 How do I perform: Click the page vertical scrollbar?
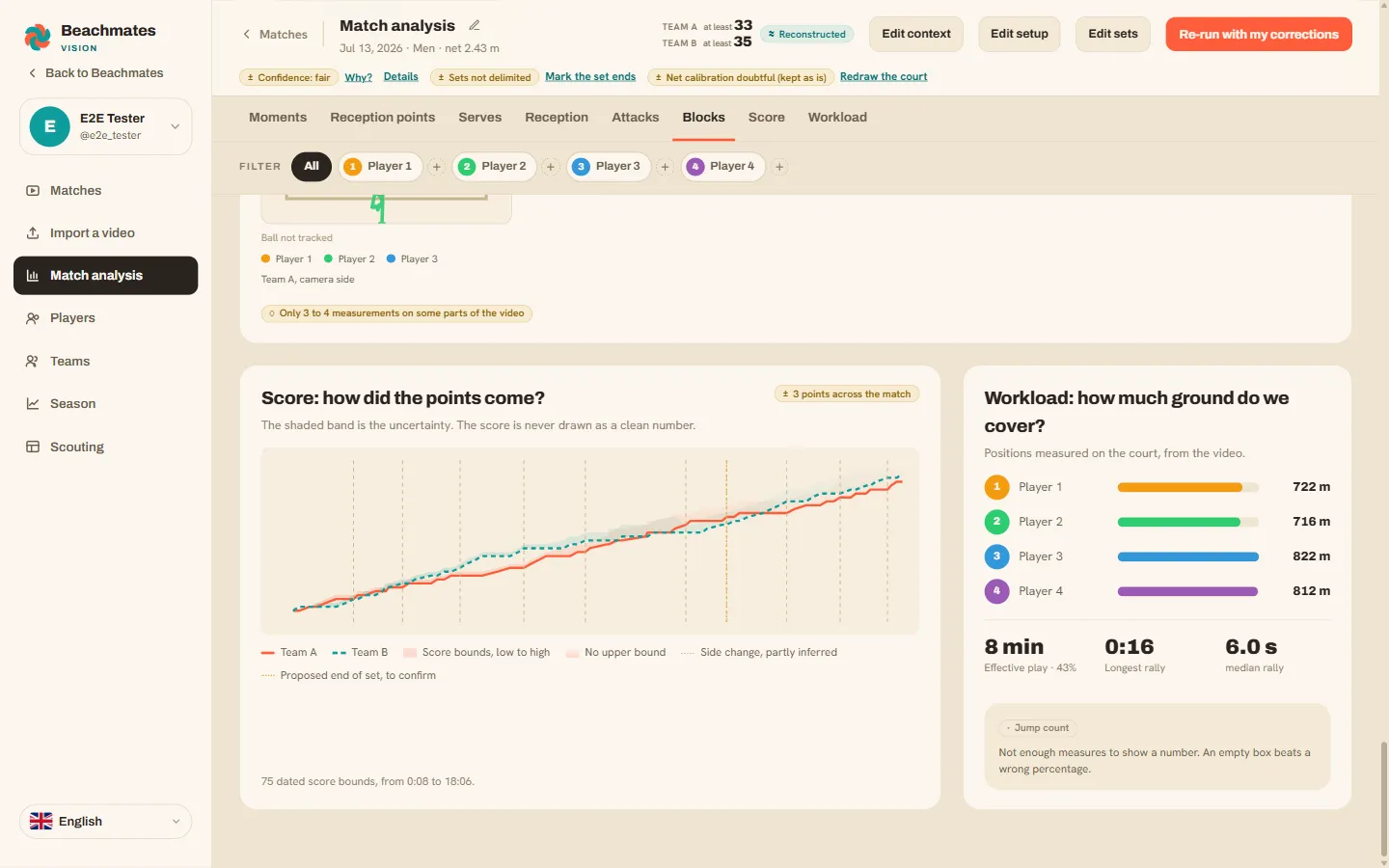(1384, 800)
